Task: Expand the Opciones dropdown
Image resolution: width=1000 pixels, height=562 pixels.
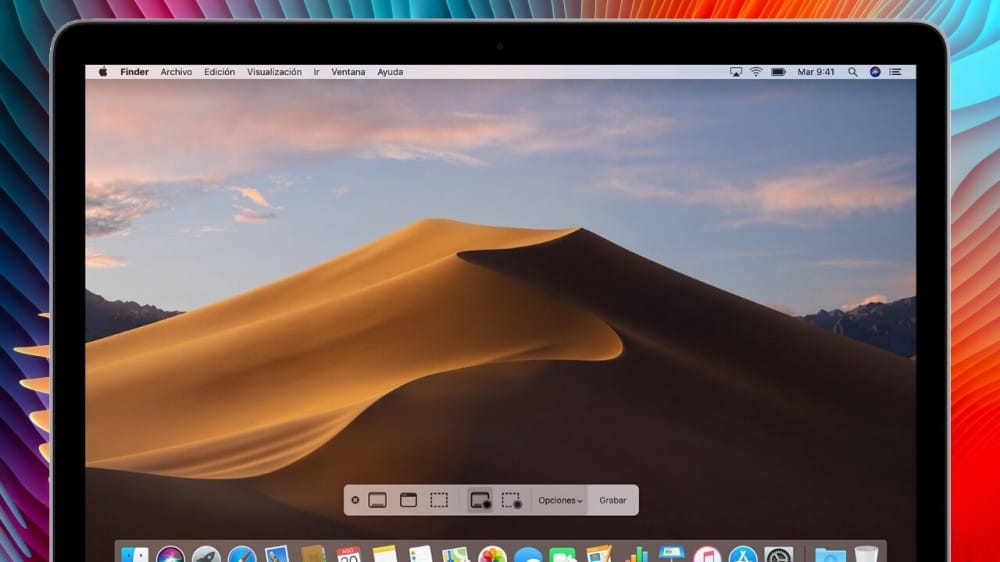Action: (x=560, y=500)
